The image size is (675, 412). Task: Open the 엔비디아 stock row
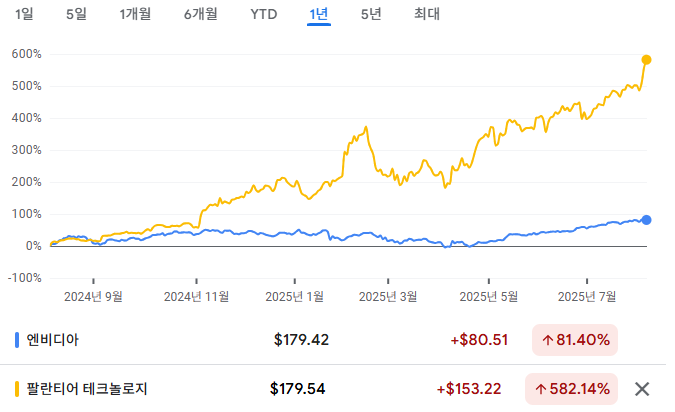(x=333, y=340)
